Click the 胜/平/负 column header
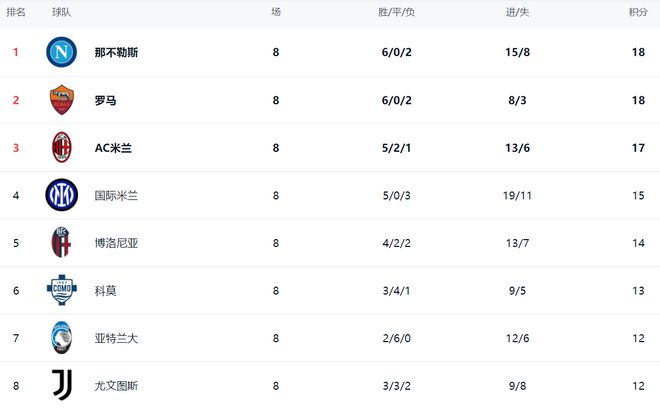This screenshot has height=409, width=660. pyautogui.click(x=396, y=12)
